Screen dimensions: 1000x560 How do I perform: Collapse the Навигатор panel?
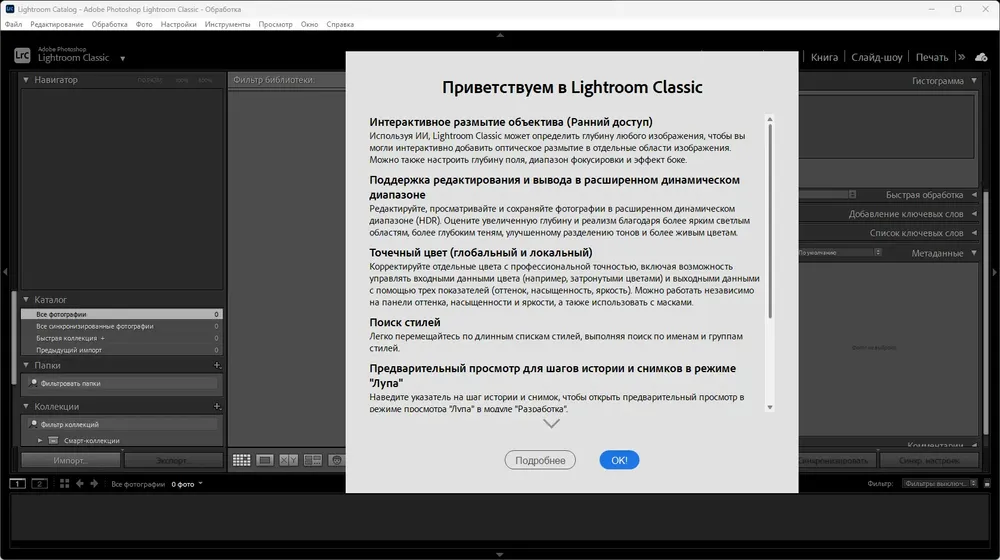pos(27,80)
